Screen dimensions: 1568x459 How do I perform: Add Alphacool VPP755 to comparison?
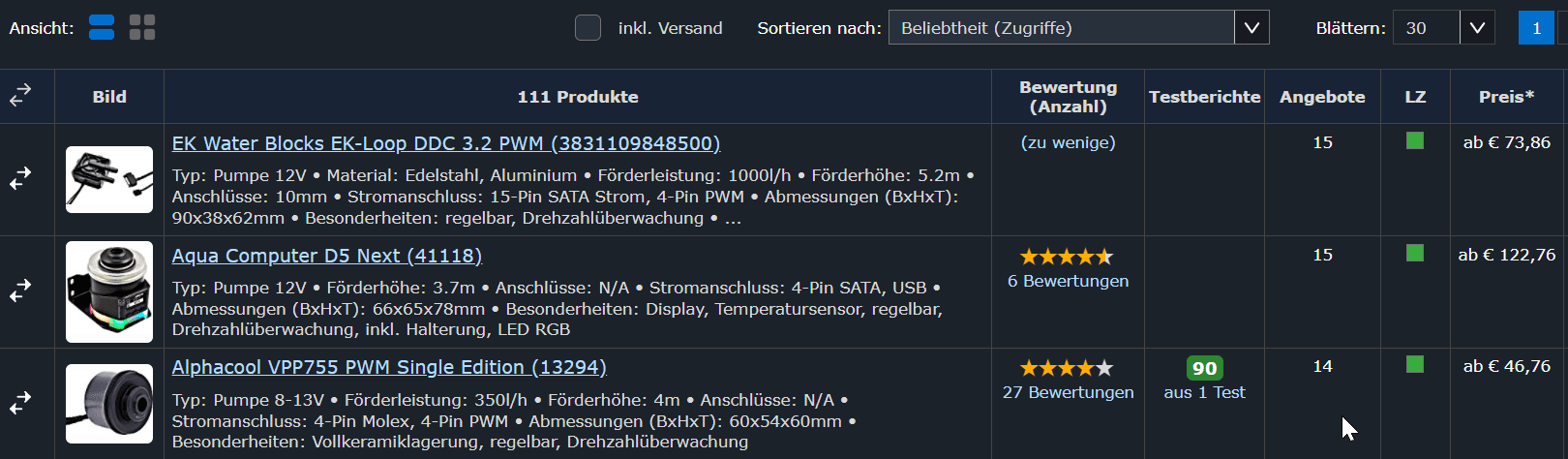(x=20, y=402)
